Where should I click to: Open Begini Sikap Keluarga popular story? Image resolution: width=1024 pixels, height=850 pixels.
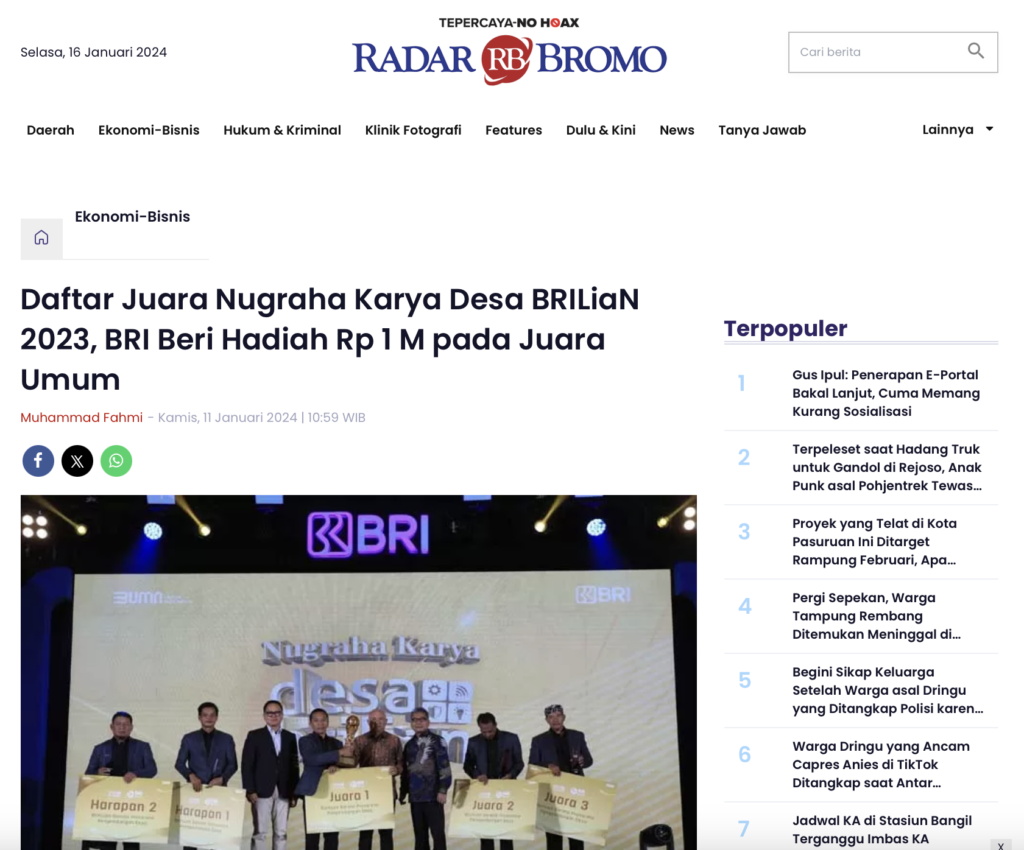pos(888,691)
